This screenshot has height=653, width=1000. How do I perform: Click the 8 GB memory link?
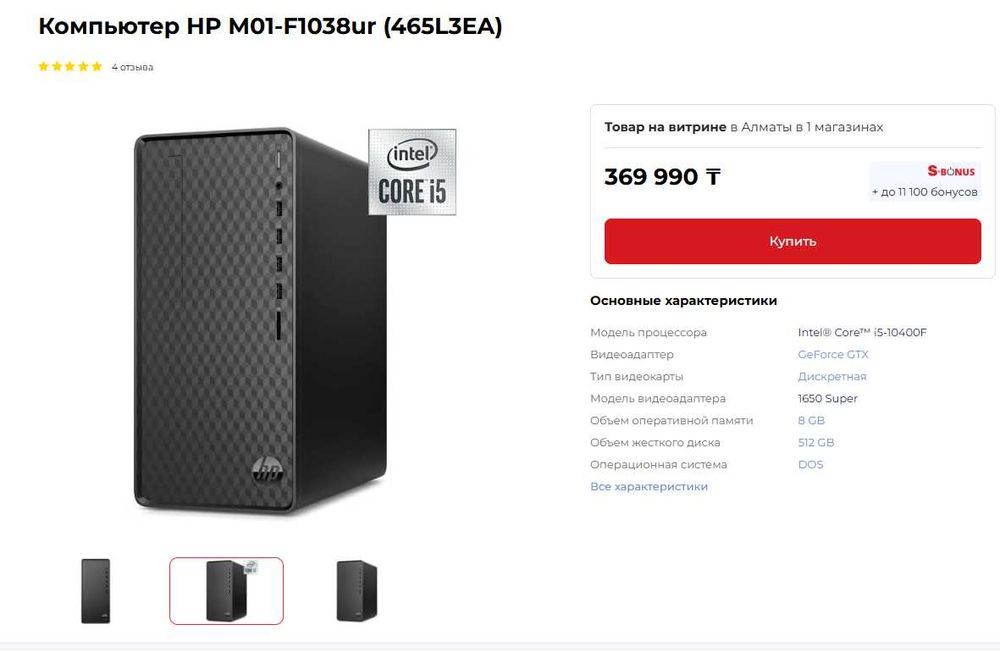pos(811,421)
